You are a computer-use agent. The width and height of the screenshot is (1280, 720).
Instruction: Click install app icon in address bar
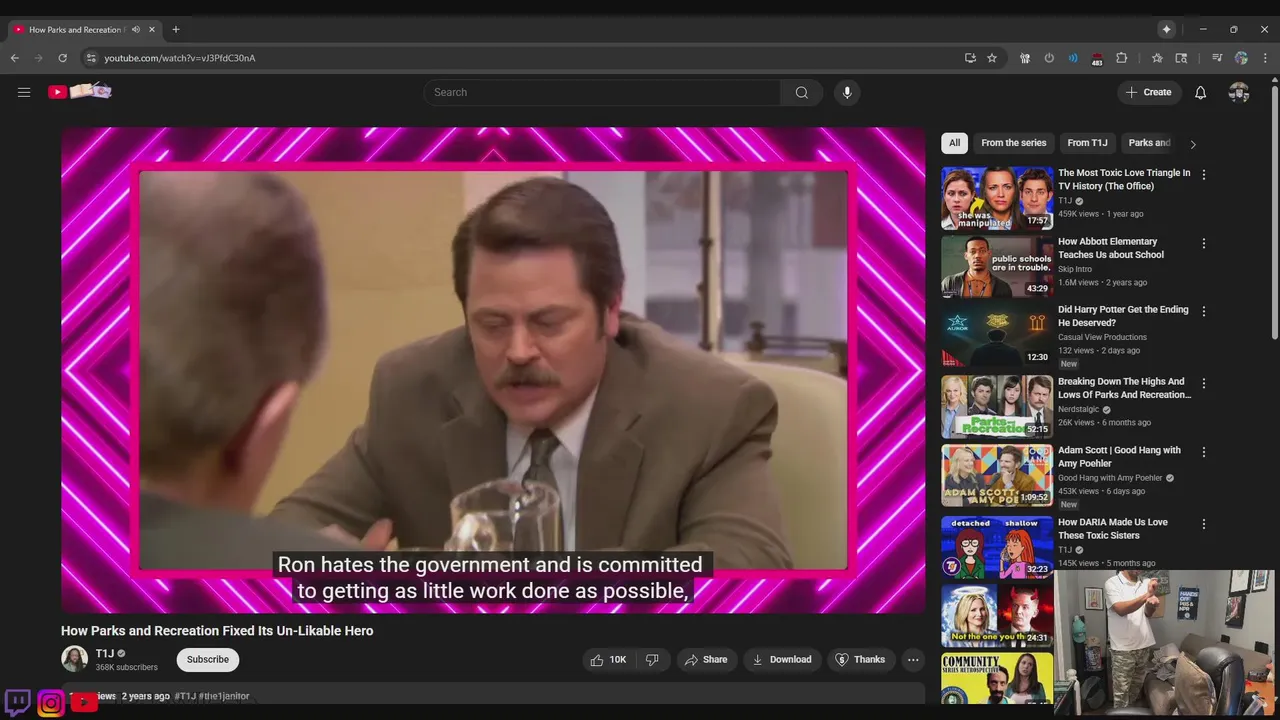970,58
